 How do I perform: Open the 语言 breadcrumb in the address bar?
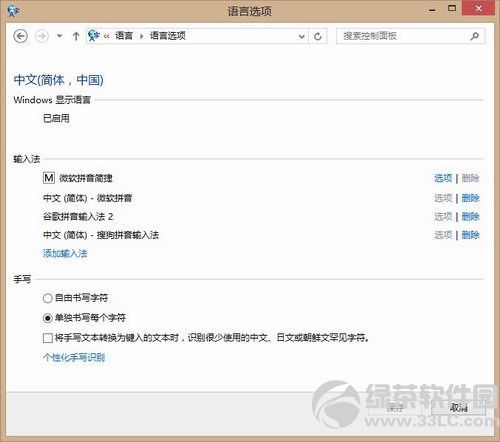click(124, 36)
